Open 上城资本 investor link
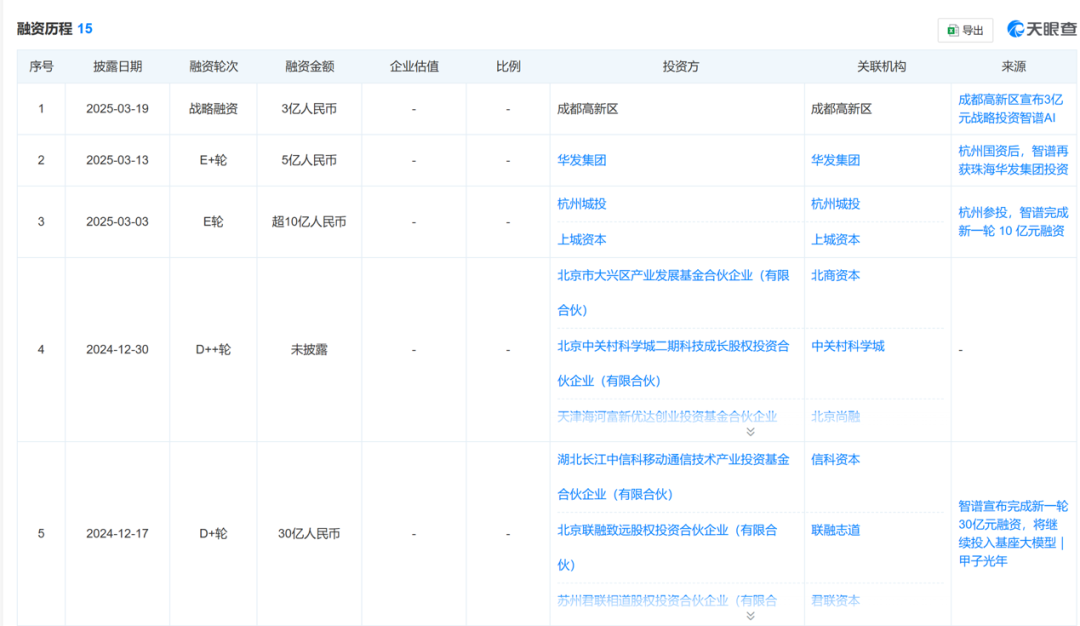This screenshot has height=626, width=1080. (x=582, y=240)
